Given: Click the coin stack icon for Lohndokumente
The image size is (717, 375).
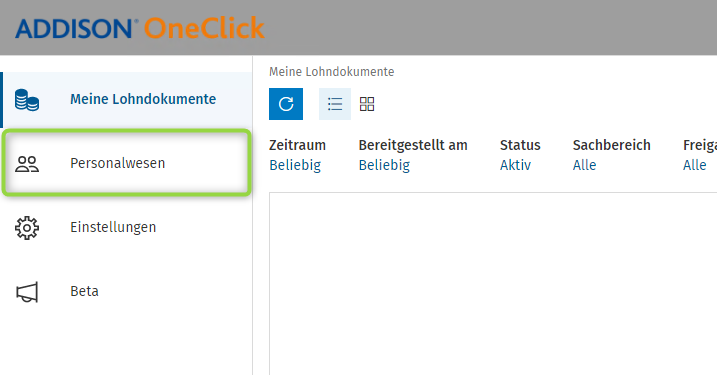Looking at the screenshot, I should pyautogui.click(x=27, y=100).
